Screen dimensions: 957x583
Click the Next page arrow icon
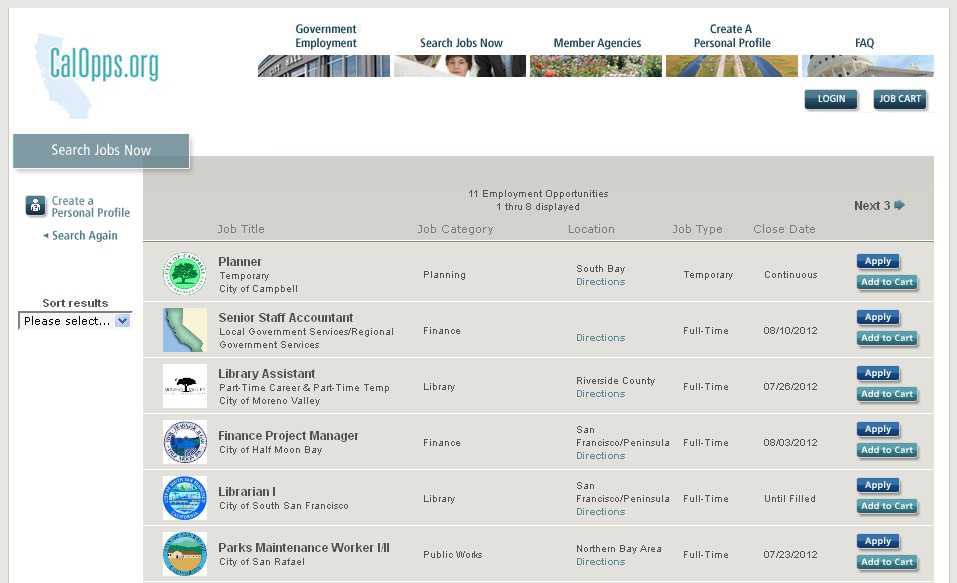click(x=899, y=205)
